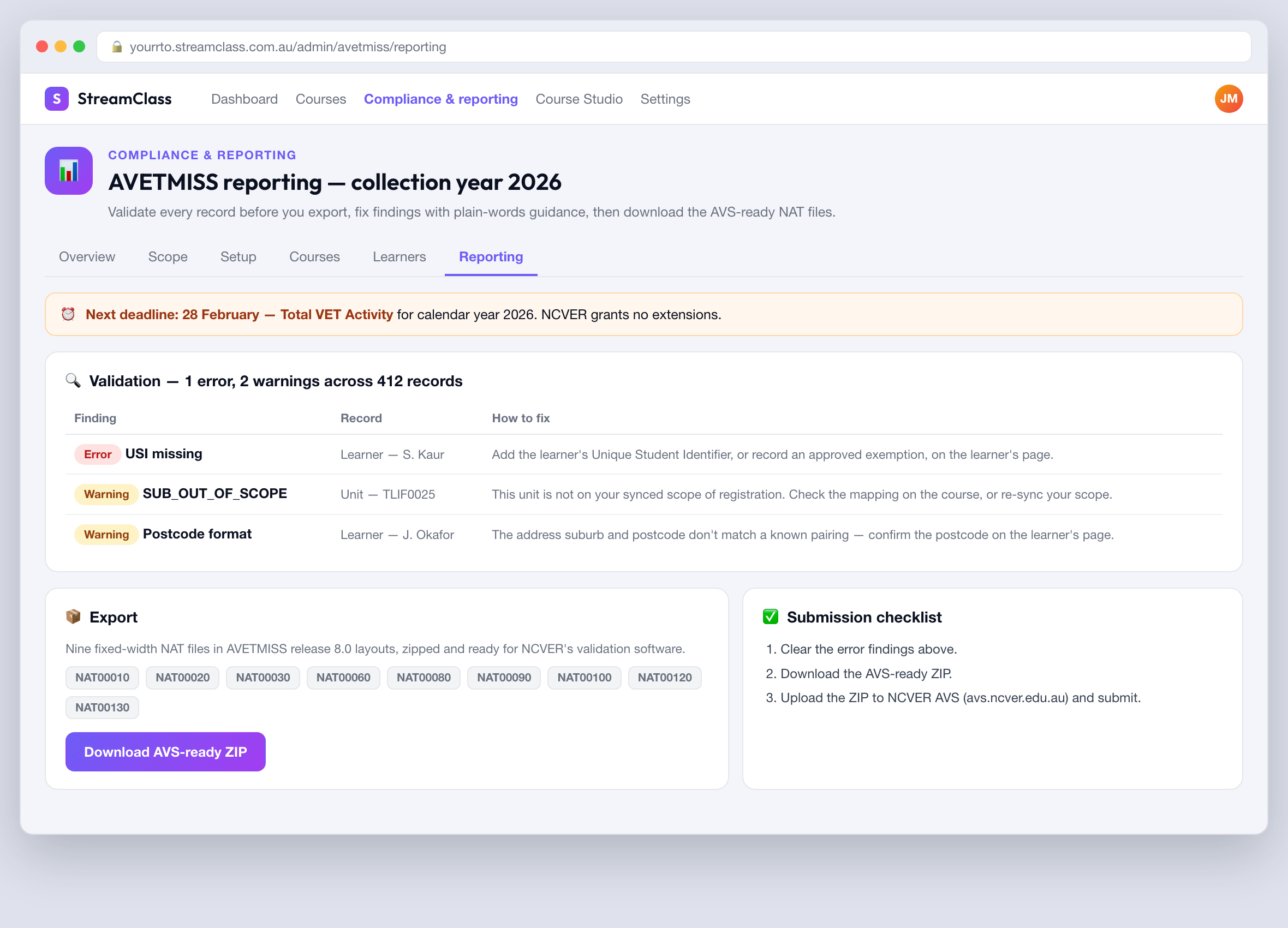
Task: Click the SUB_OUT_OF_SCOPE finding title
Action: tap(214, 493)
